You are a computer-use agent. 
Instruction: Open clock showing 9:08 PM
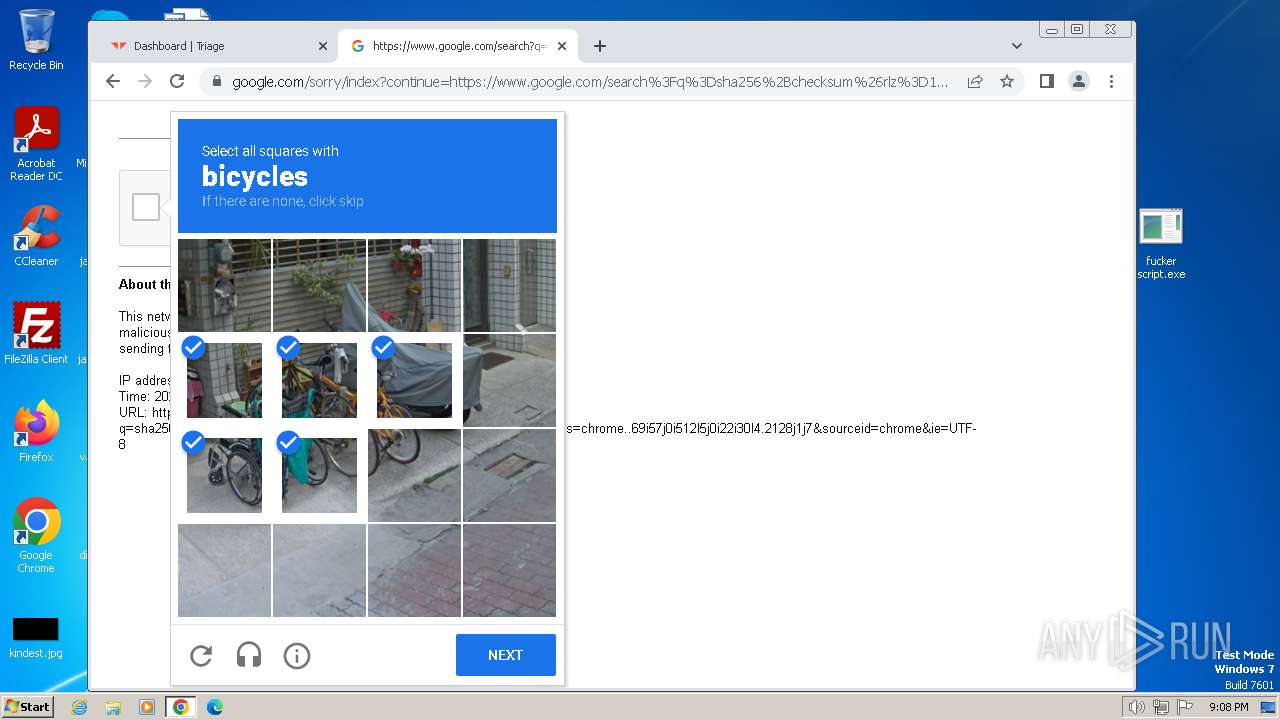click(1228, 707)
